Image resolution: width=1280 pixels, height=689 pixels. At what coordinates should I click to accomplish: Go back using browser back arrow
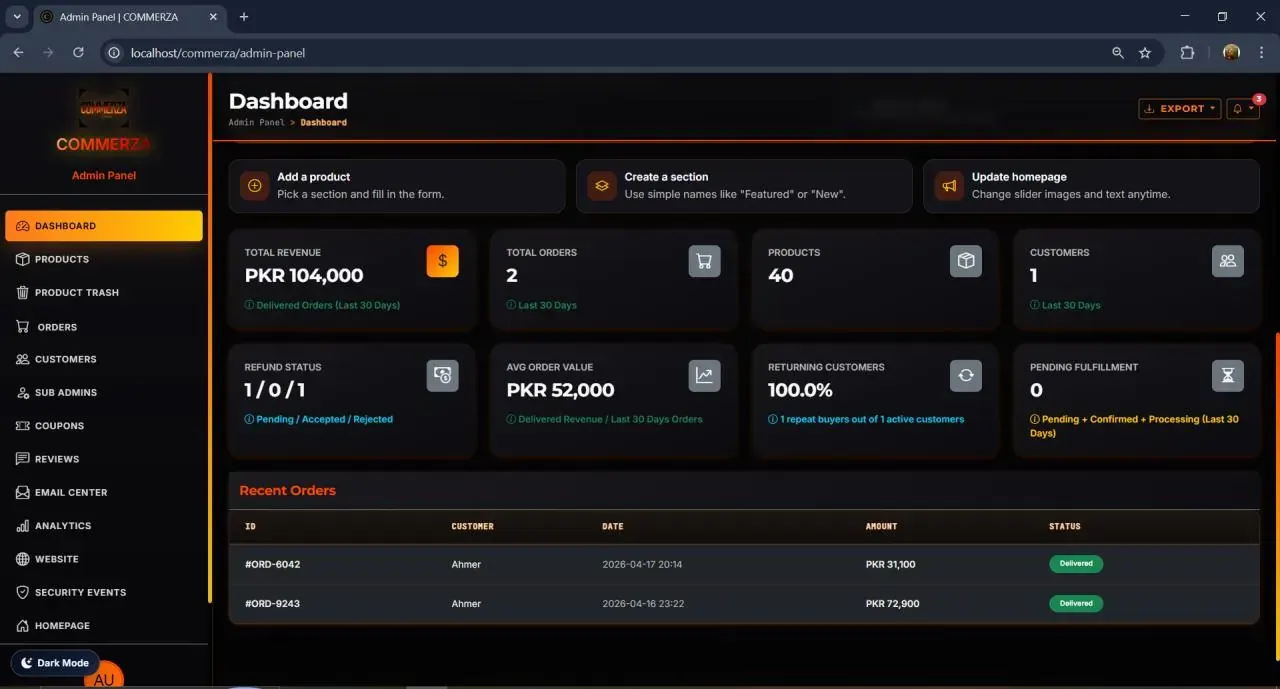18,53
